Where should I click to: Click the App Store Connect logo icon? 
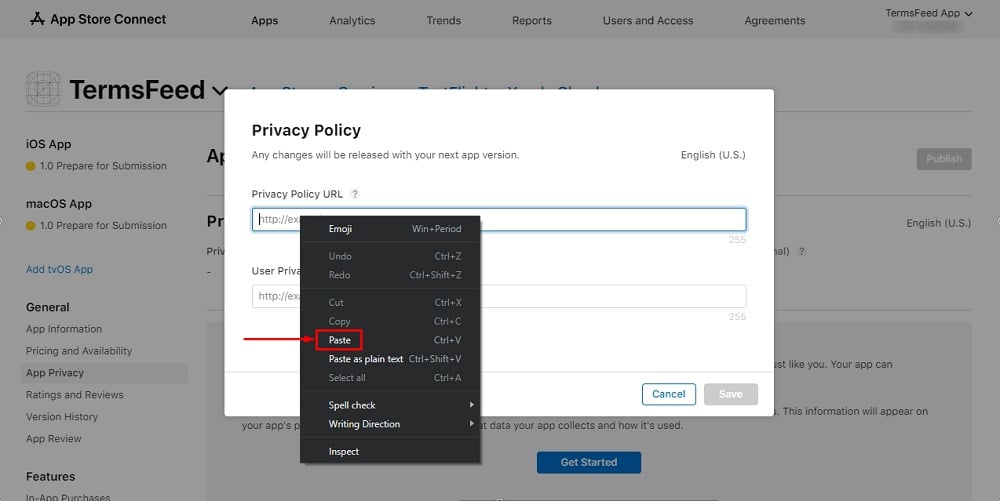(38, 19)
